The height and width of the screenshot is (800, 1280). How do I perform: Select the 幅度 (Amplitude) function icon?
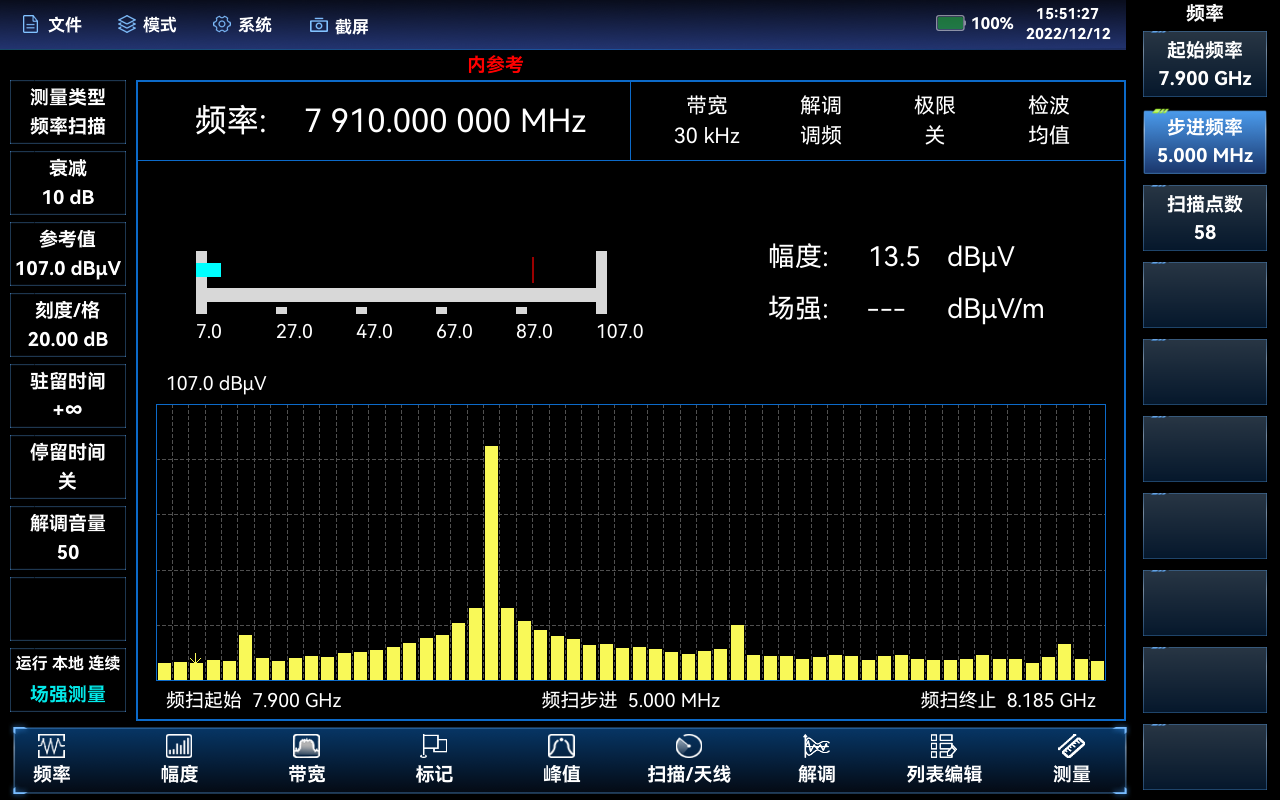178,758
